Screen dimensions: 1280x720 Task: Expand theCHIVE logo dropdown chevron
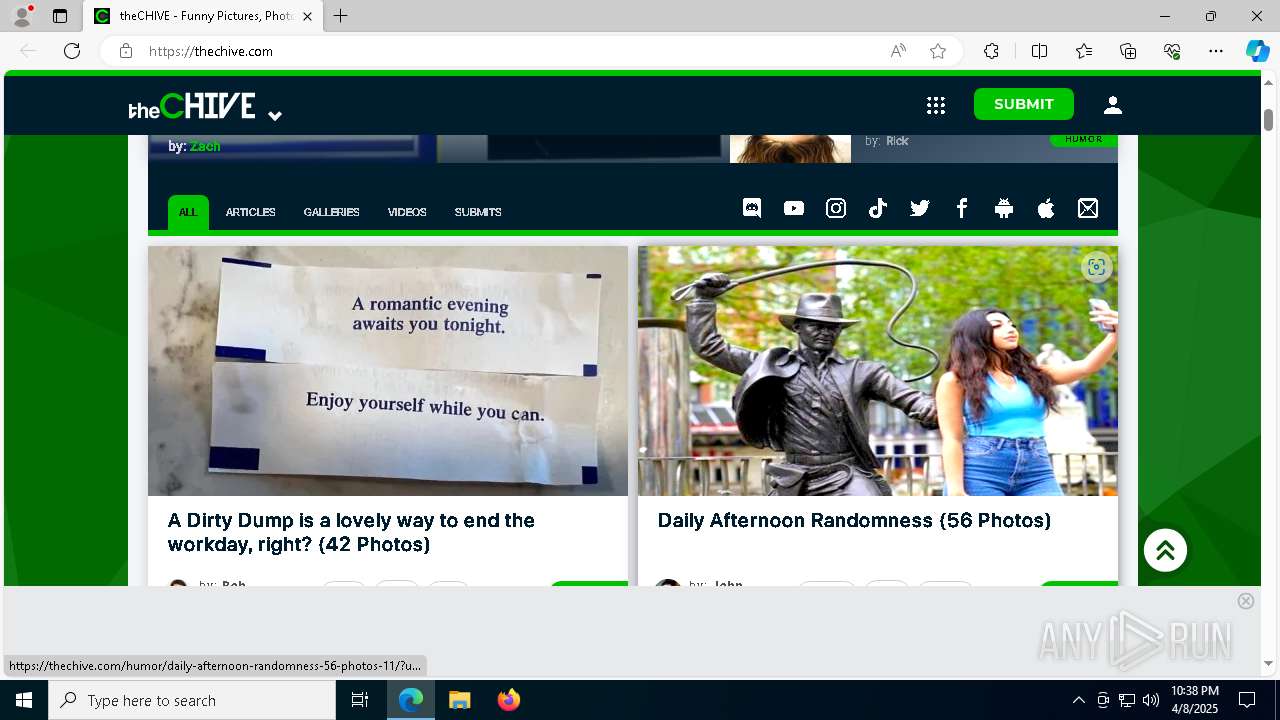point(275,115)
